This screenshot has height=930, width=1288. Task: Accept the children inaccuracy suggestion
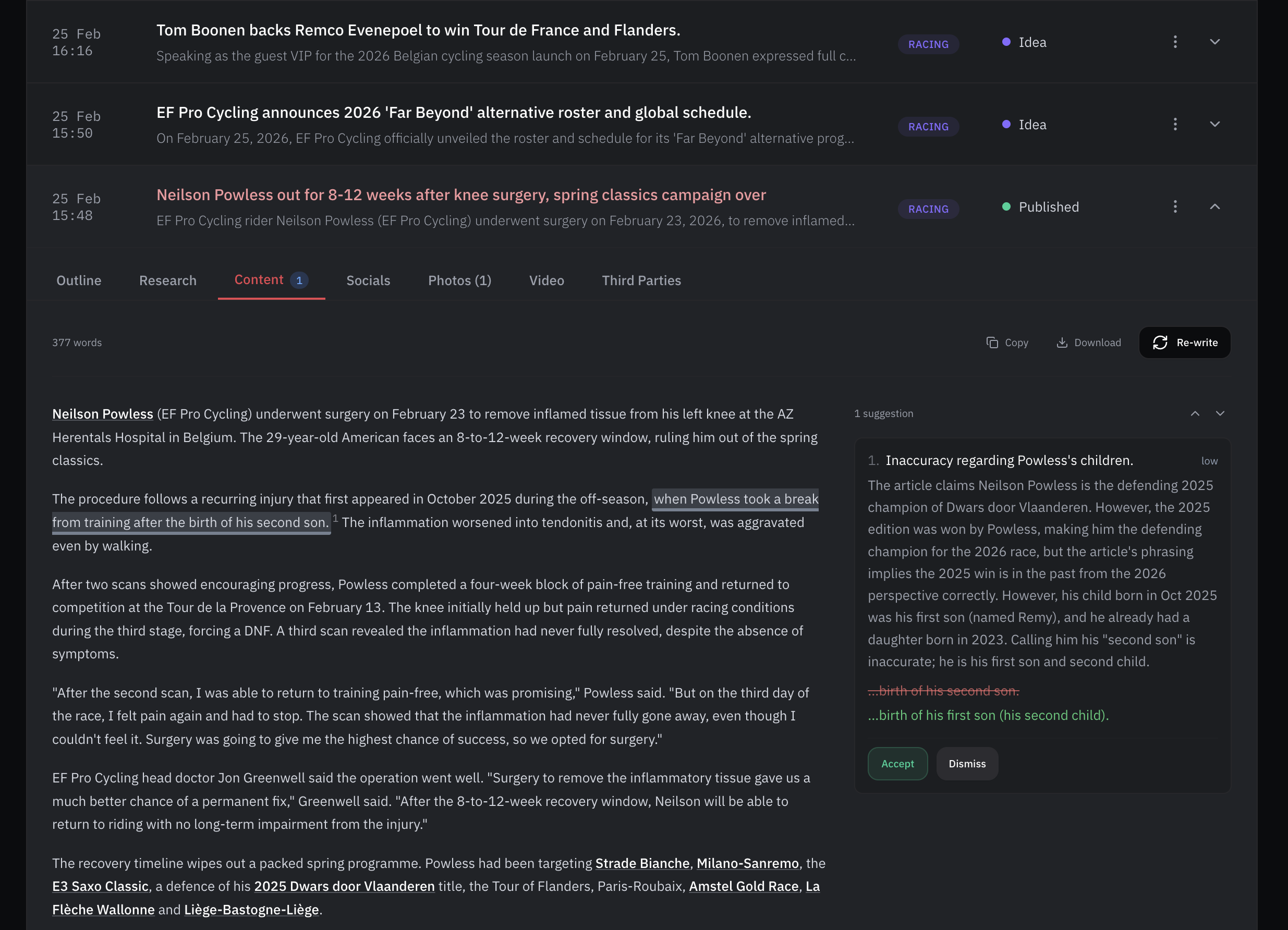pyautogui.click(x=897, y=764)
